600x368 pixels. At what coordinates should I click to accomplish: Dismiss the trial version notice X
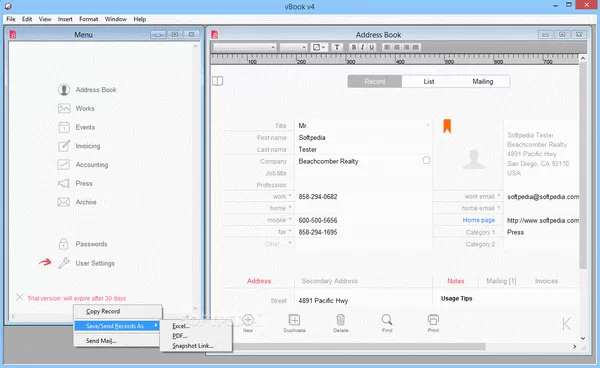pos(20,297)
